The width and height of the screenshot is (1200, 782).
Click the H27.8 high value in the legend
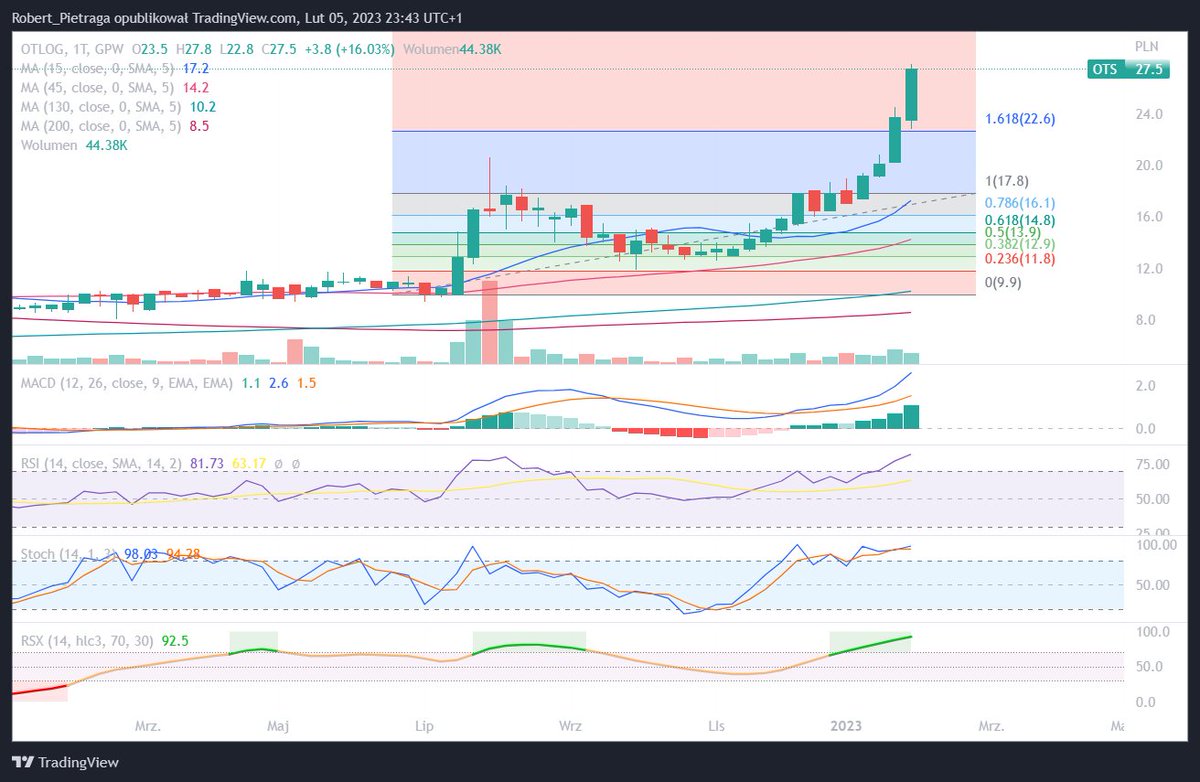194,48
